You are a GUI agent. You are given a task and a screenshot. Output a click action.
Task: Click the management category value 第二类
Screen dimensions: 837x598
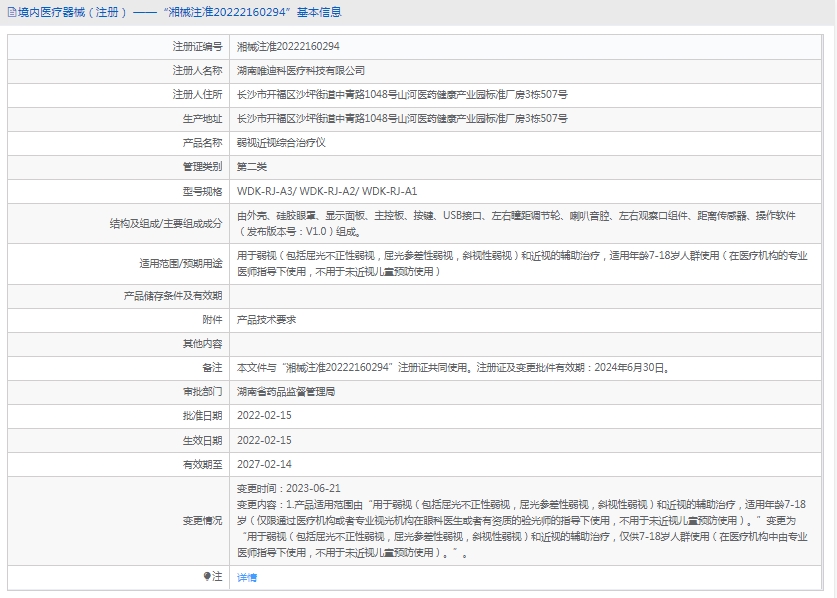coord(252,167)
